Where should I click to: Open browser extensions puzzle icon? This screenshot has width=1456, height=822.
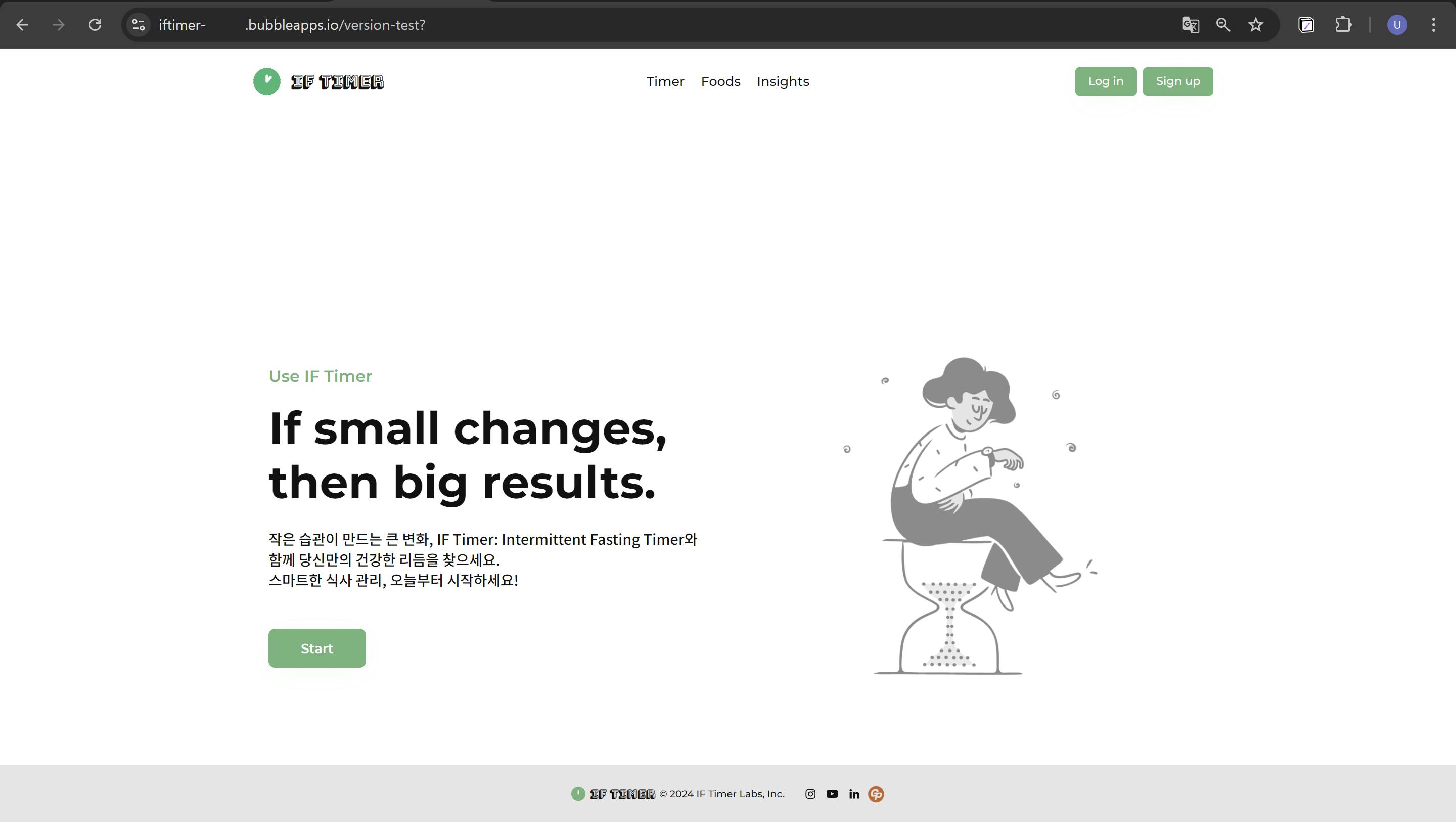click(x=1343, y=25)
